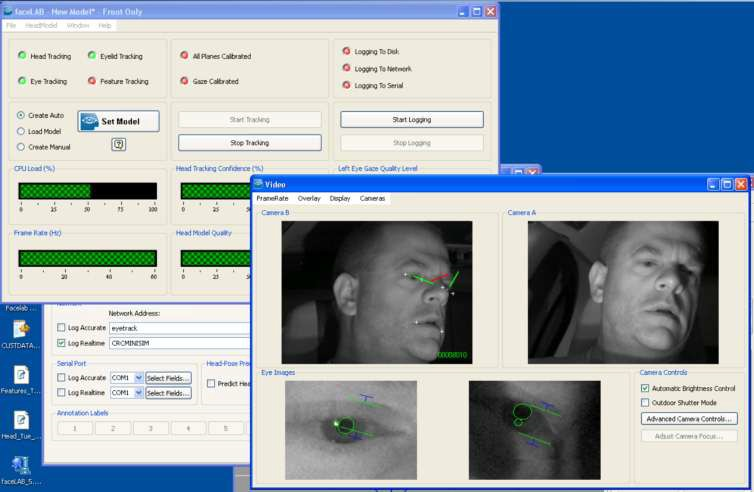
Task: Click annotation label button 5
Action: tap(226, 428)
